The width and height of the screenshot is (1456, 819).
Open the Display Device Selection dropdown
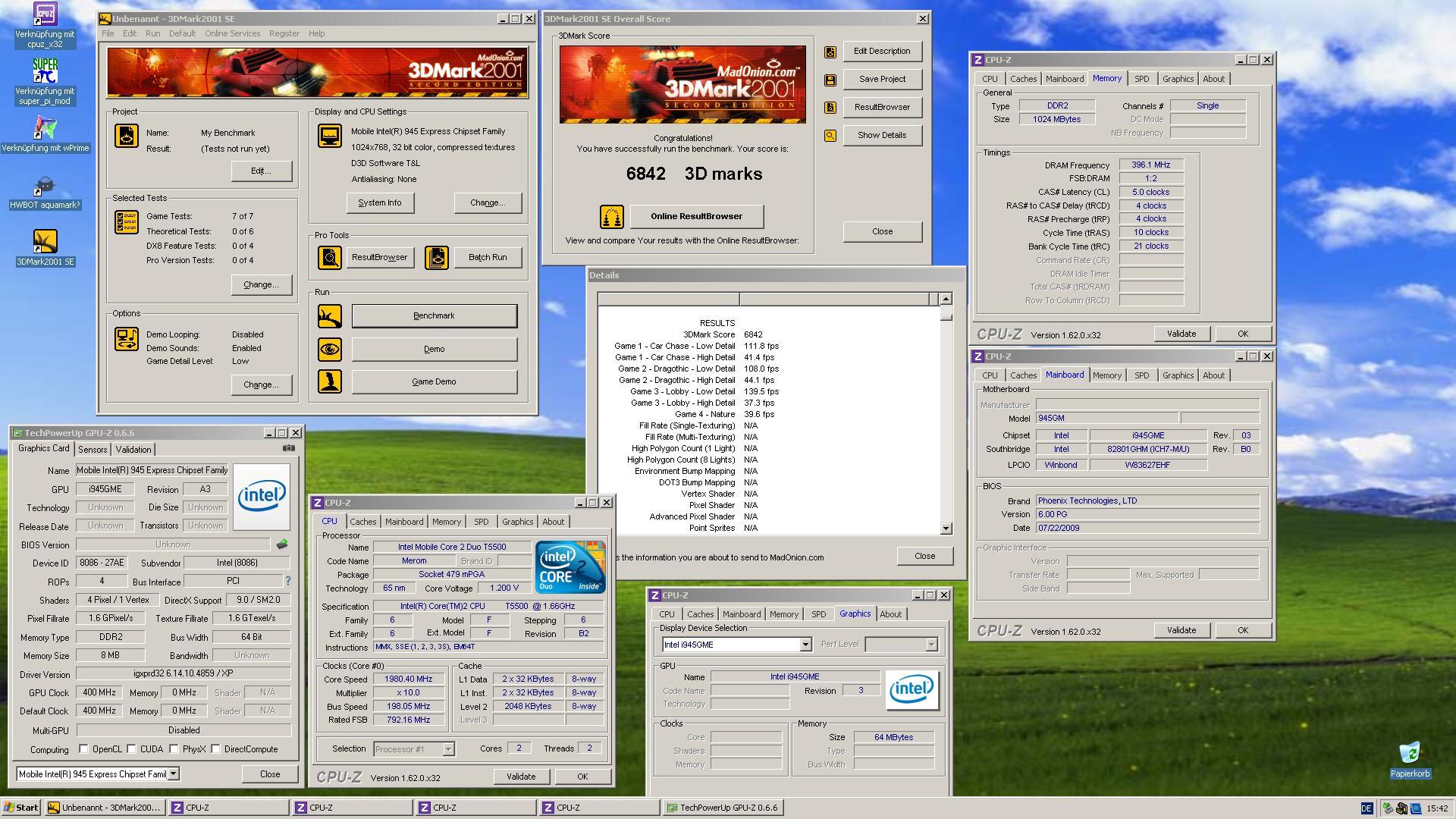[805, 645]
